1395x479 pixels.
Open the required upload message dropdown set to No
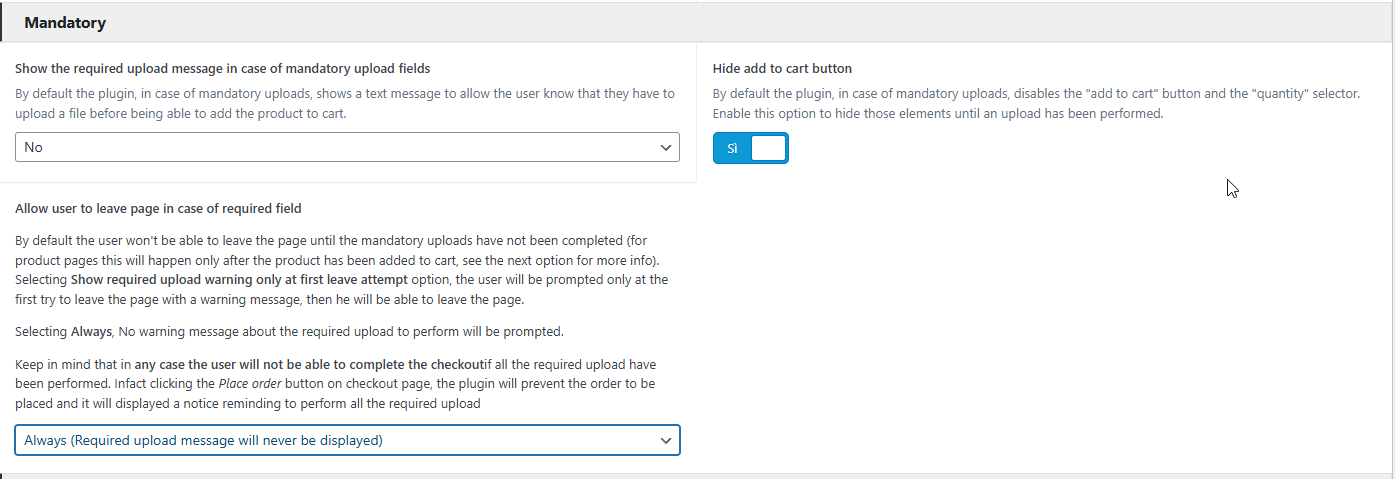347,147
